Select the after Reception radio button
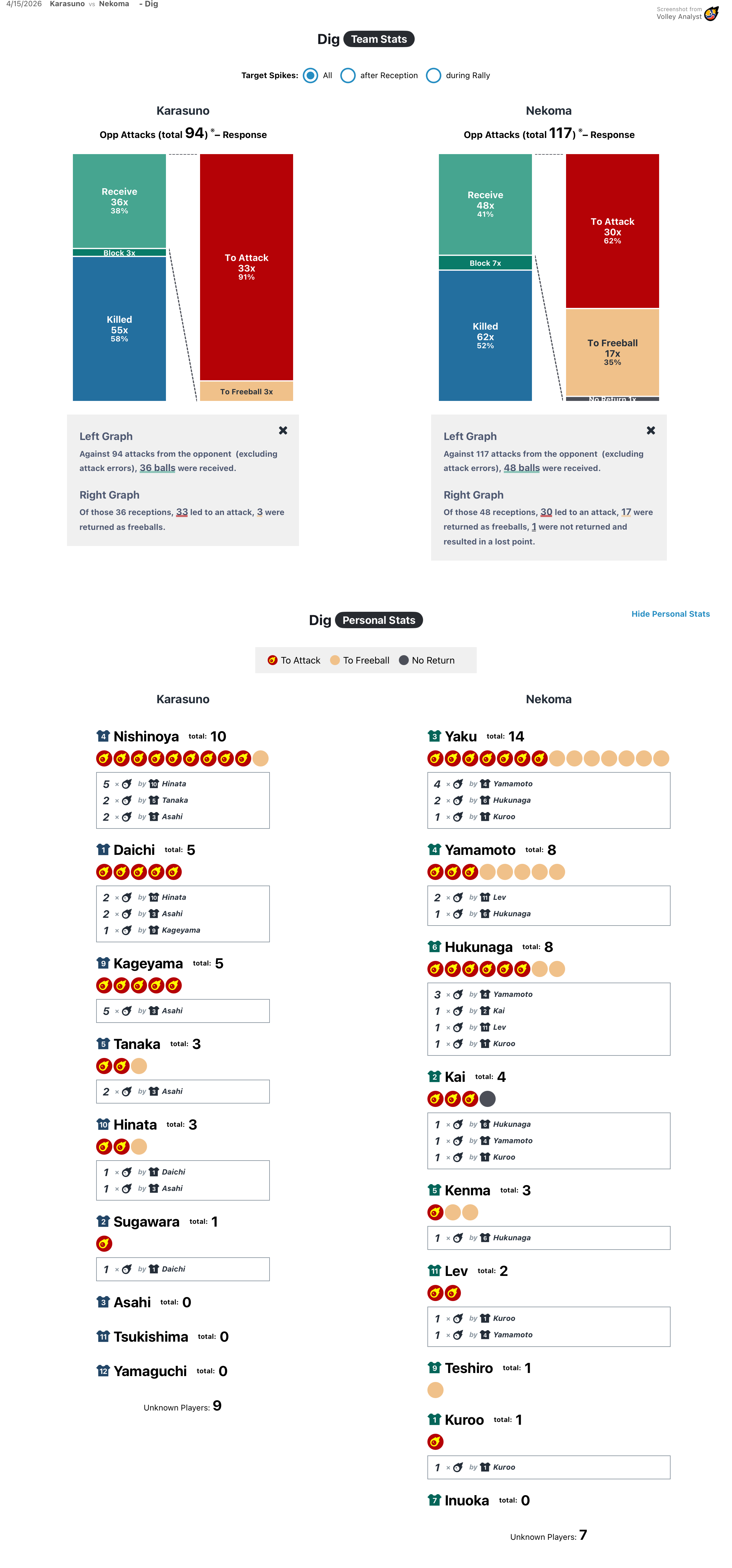Viewport: 732px width, 1568px height. (348, 75)
